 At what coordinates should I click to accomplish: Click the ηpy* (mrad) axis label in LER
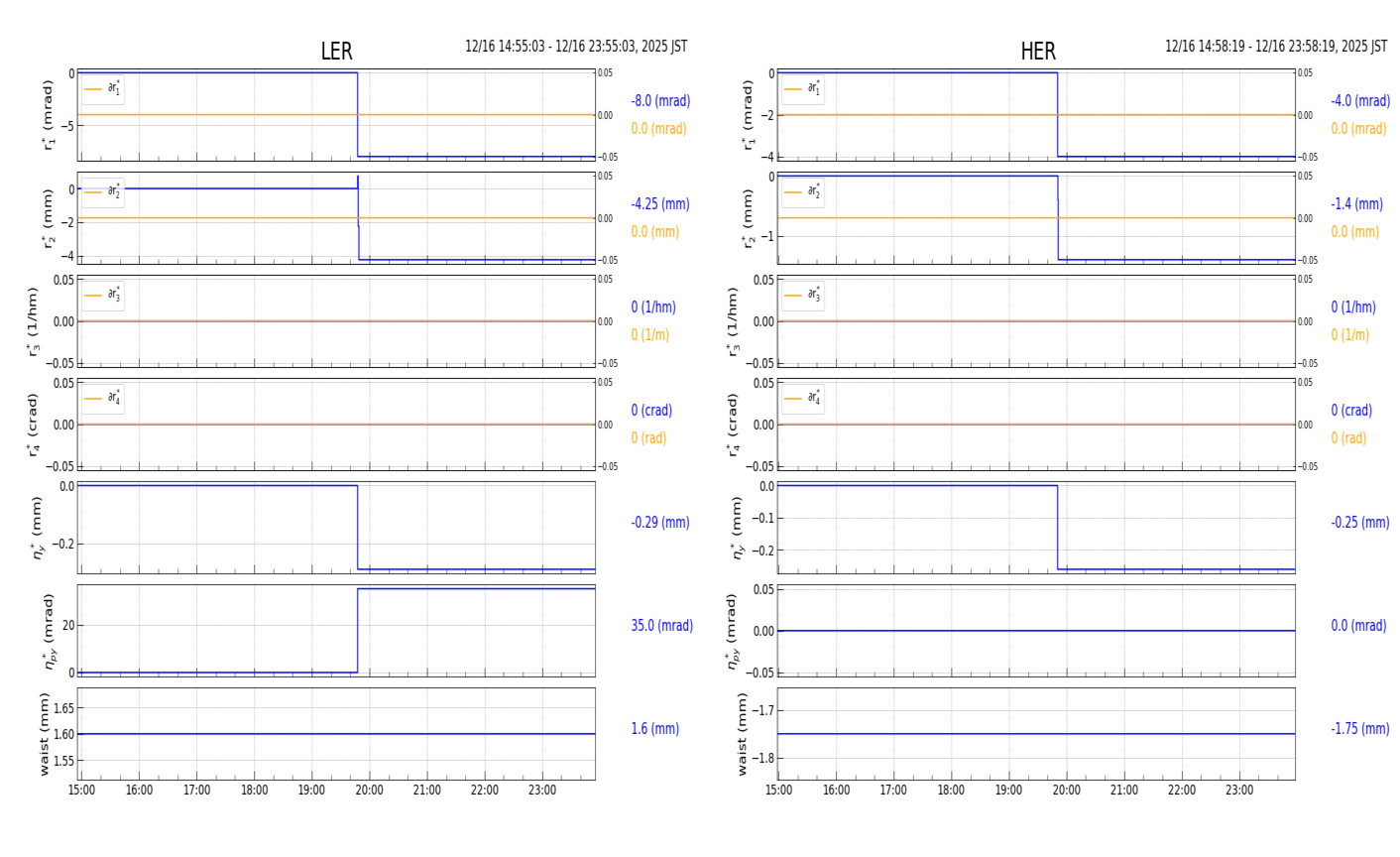[x=49, y=631]
